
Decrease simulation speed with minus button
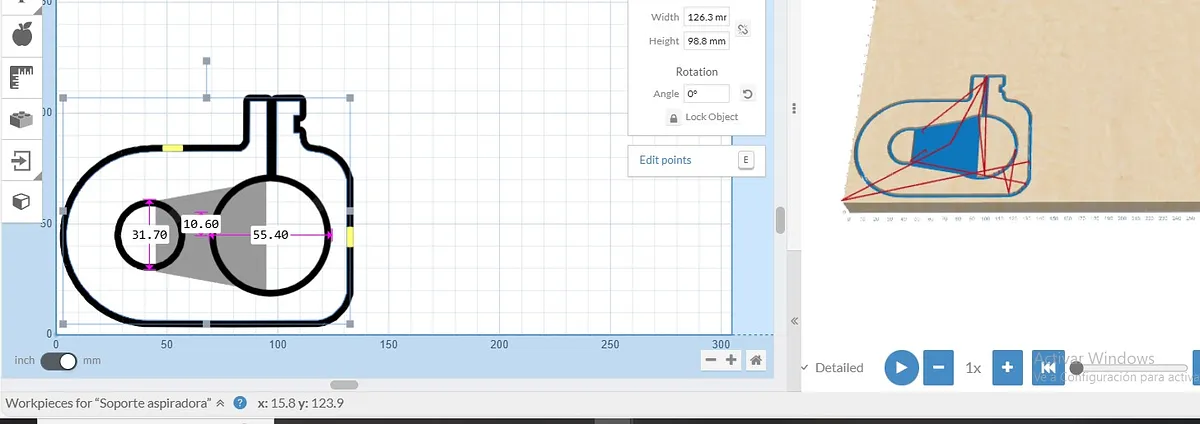[x=937, y=367]
